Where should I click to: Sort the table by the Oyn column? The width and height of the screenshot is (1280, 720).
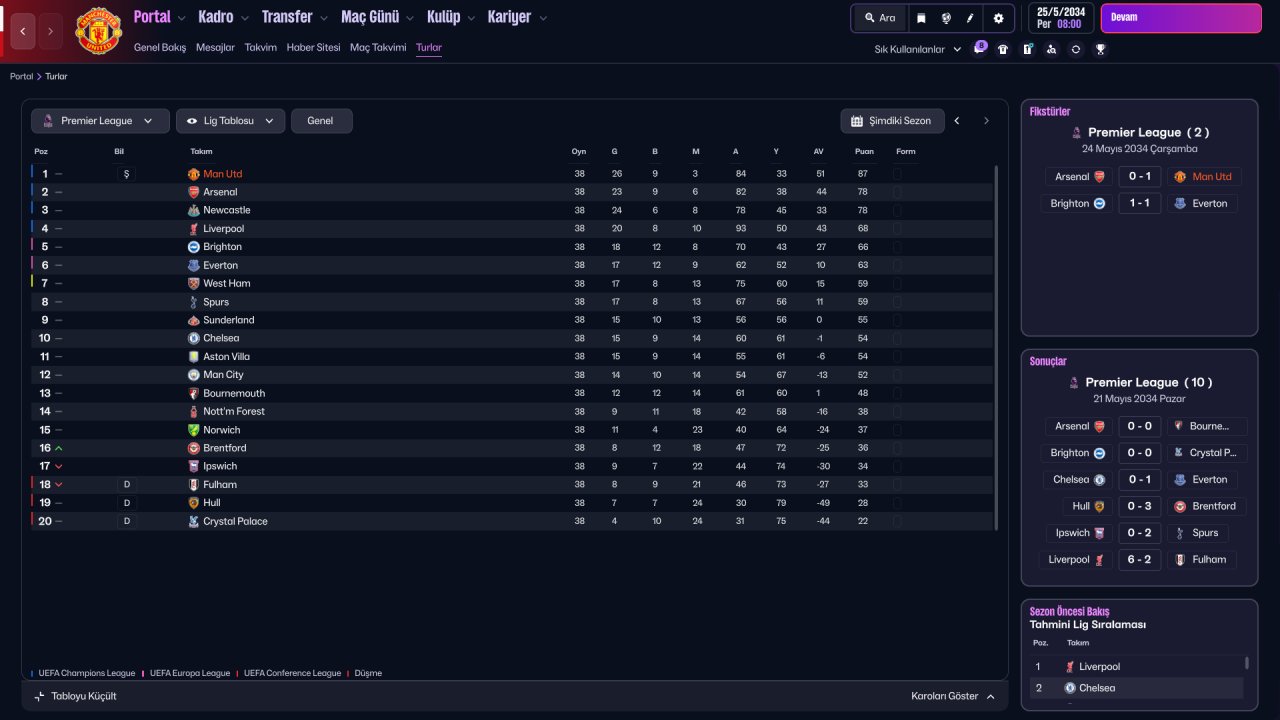[579, 152]
